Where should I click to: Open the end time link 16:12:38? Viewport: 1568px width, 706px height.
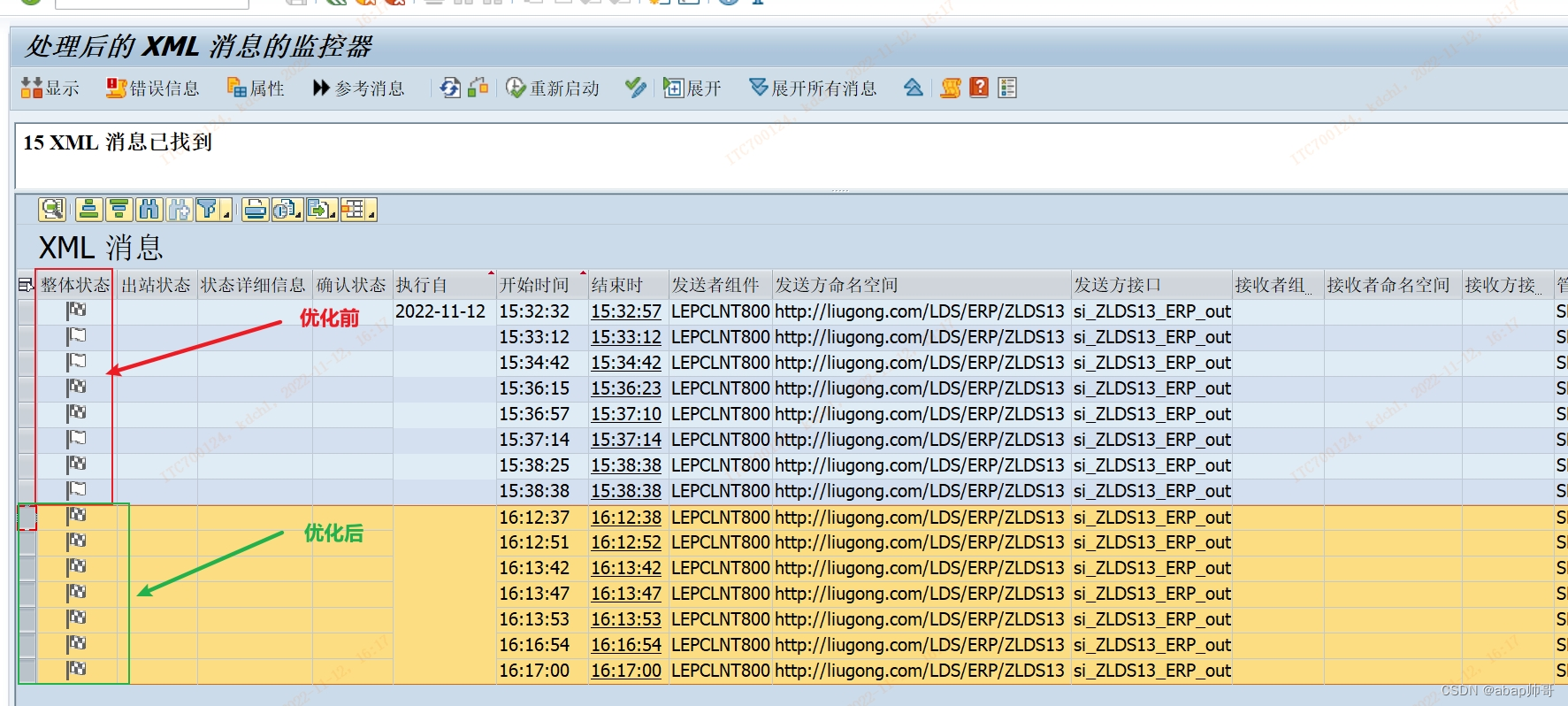(626, 518)
